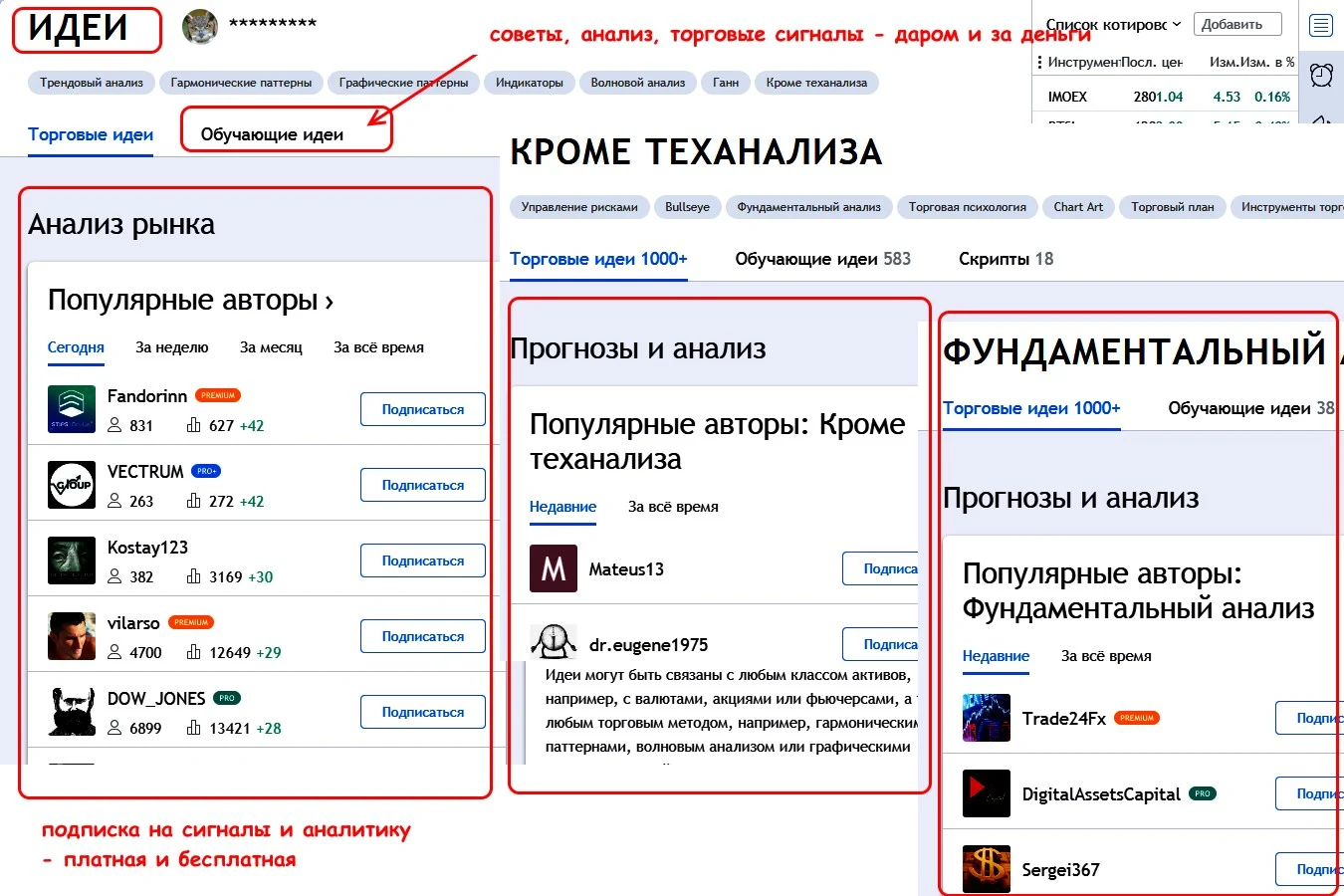Open Sergei367's dollar sign avatar

(x=987, y=869)
